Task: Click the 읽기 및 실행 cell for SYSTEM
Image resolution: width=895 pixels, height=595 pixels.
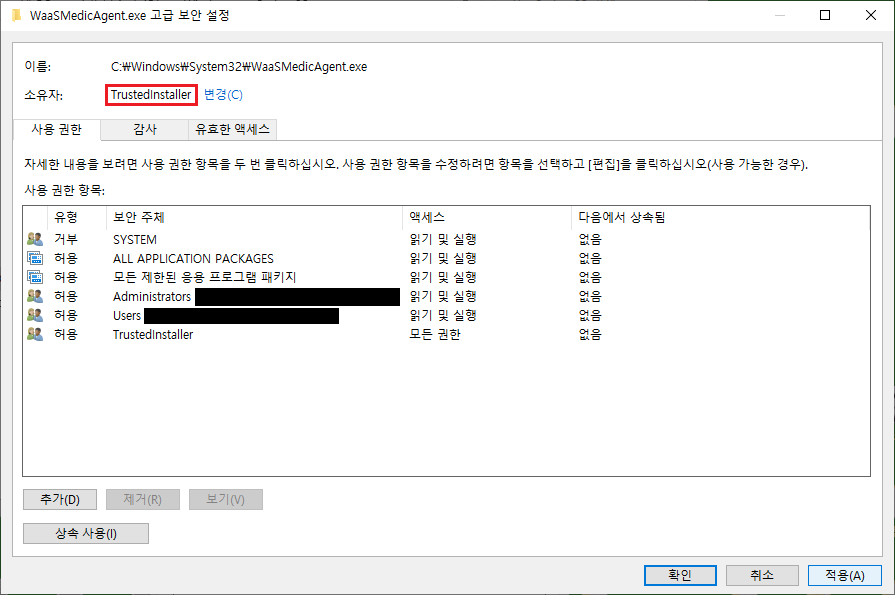Action: tap(443, 240)
